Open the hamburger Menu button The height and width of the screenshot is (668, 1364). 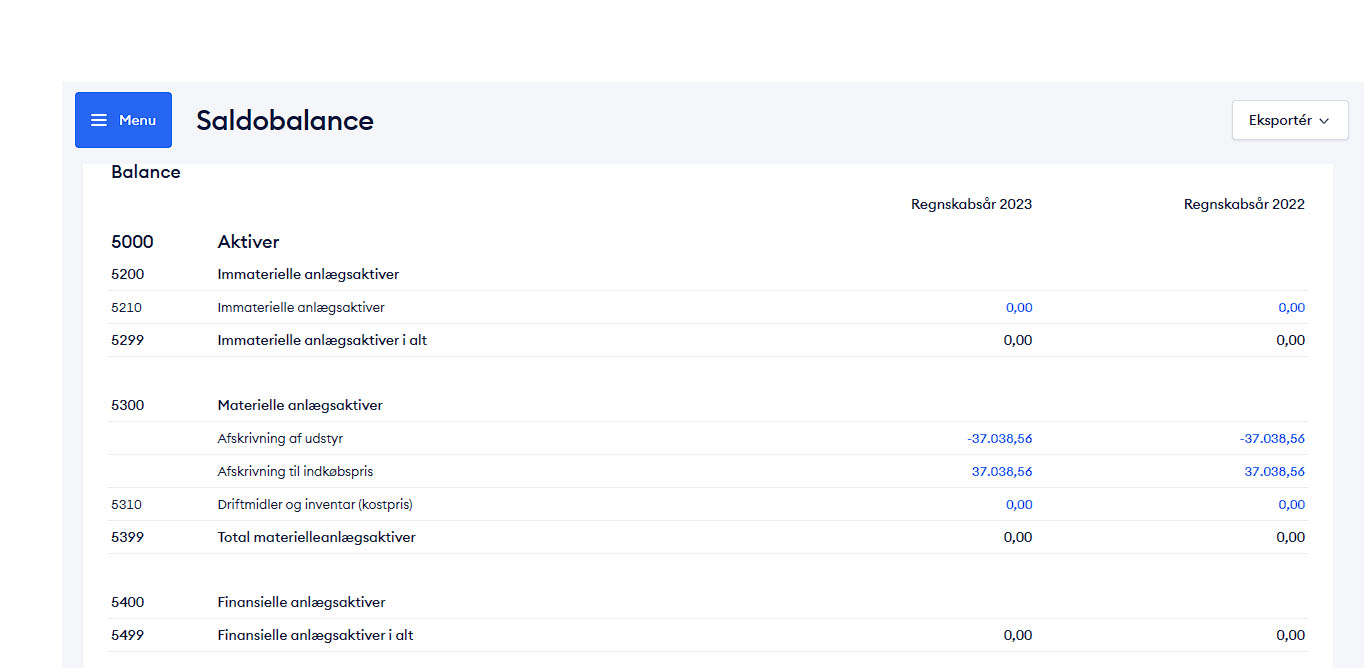(x=123, y=120)
